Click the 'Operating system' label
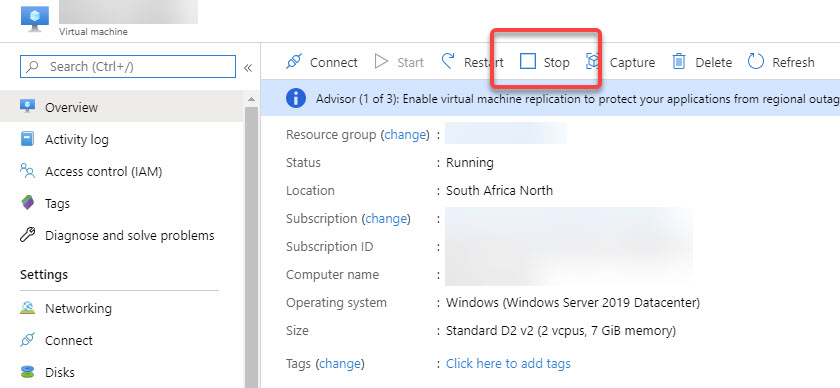Screen dimensions: 840x388 pyautogui.click(x=336, y=303)
